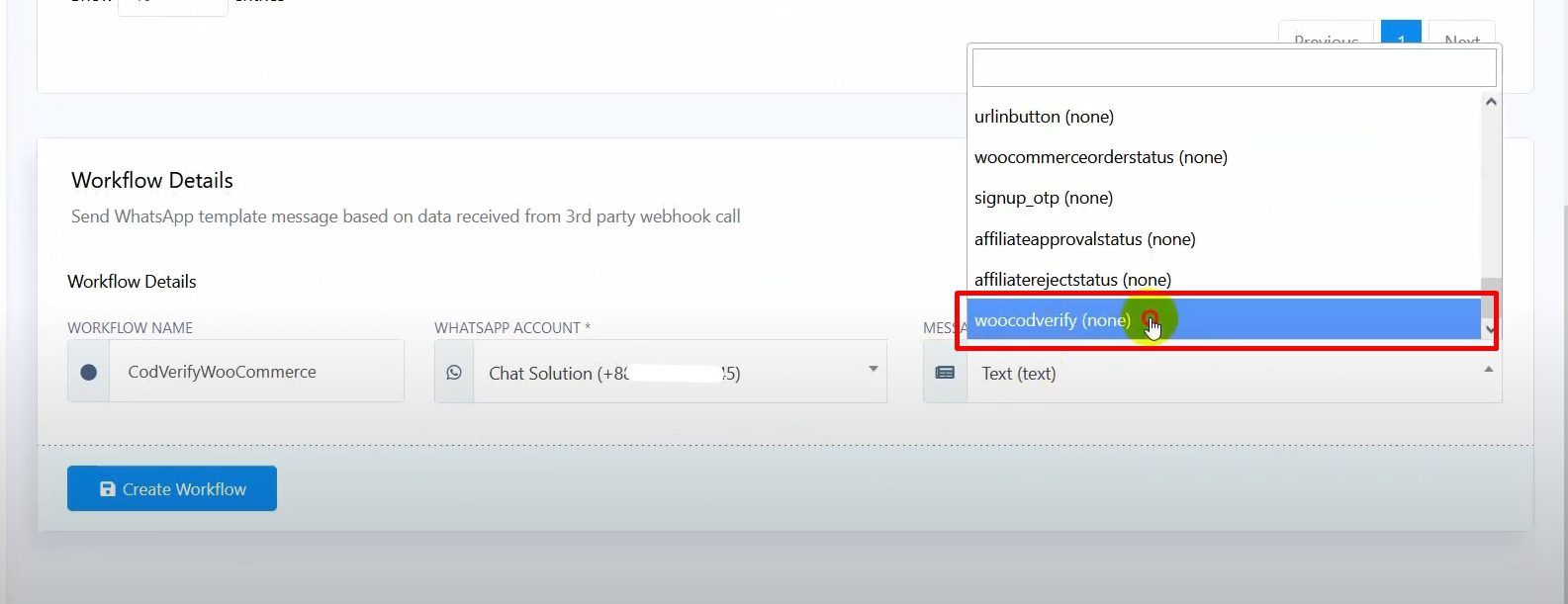
Task: Select the urlinbutton (none) template
Action: [x=1044, y=117]
